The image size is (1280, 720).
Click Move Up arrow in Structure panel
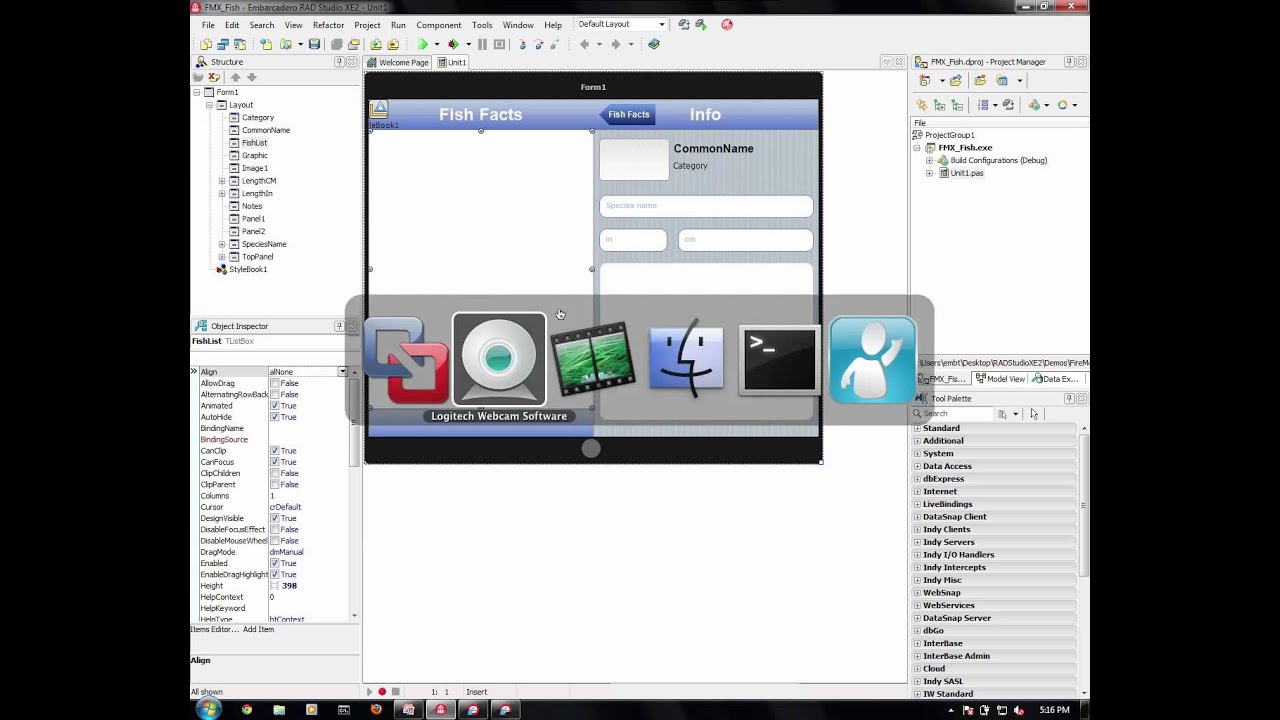236,77
